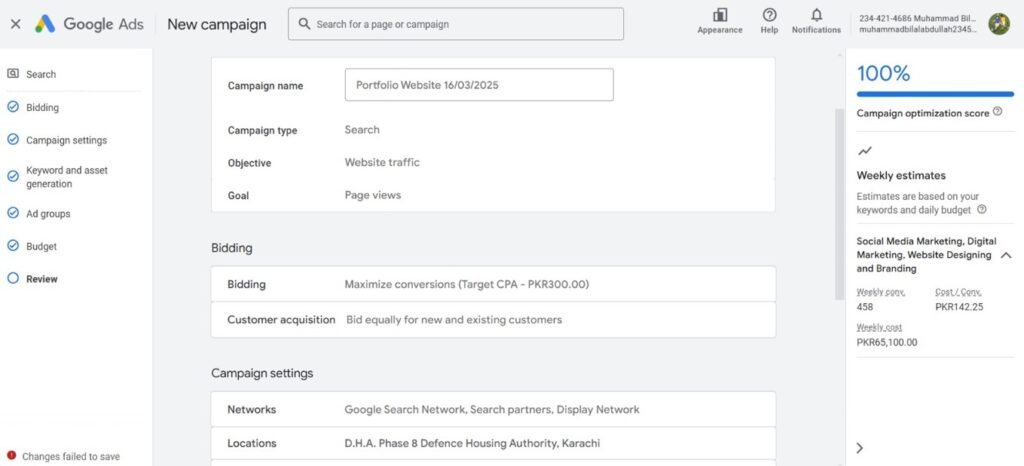Screen dimensions: 1024x466
Task: Click the page vertical scrollbar
Action: pos(839,204)
